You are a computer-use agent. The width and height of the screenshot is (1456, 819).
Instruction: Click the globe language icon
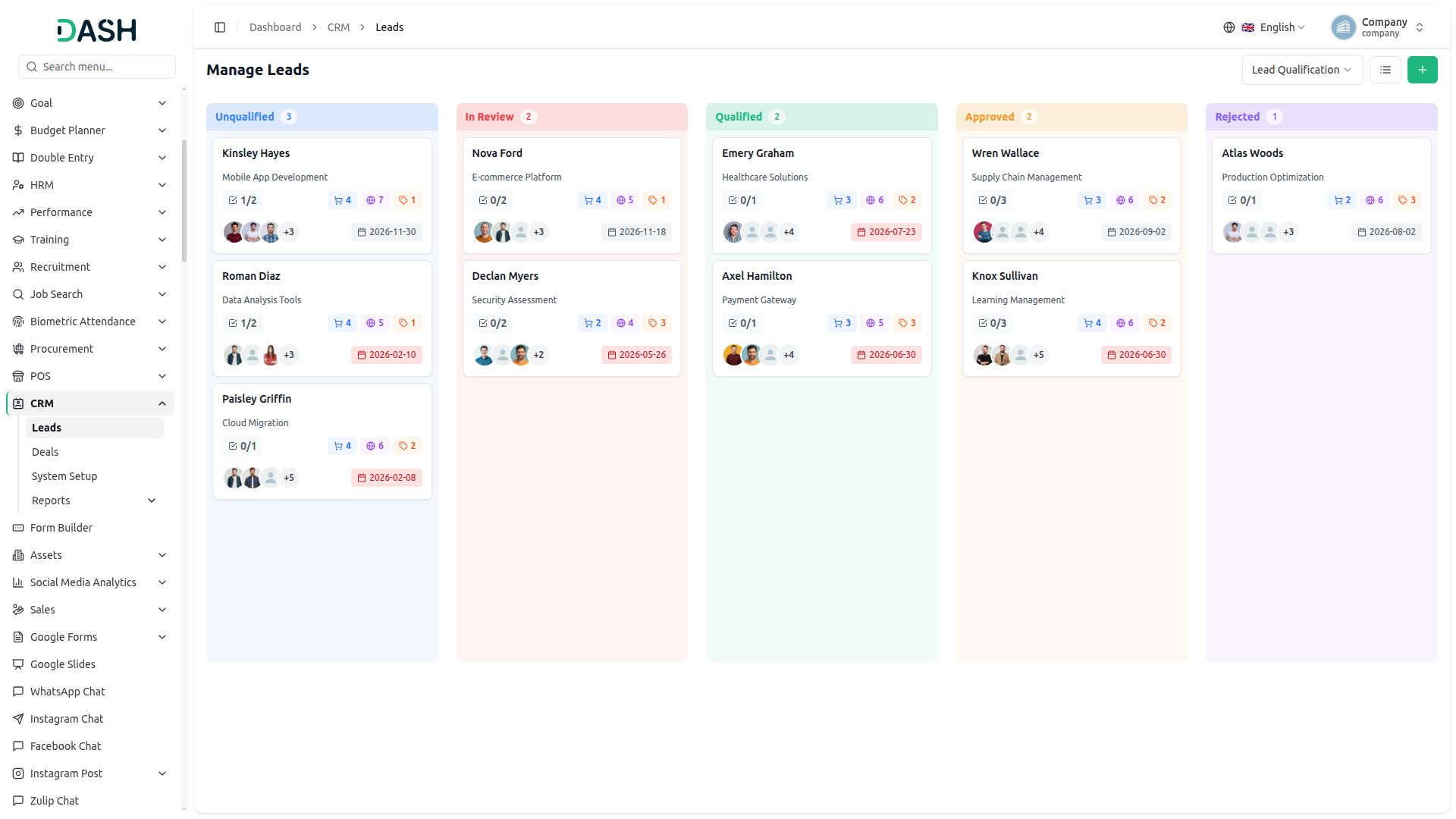click(1228, 27)
